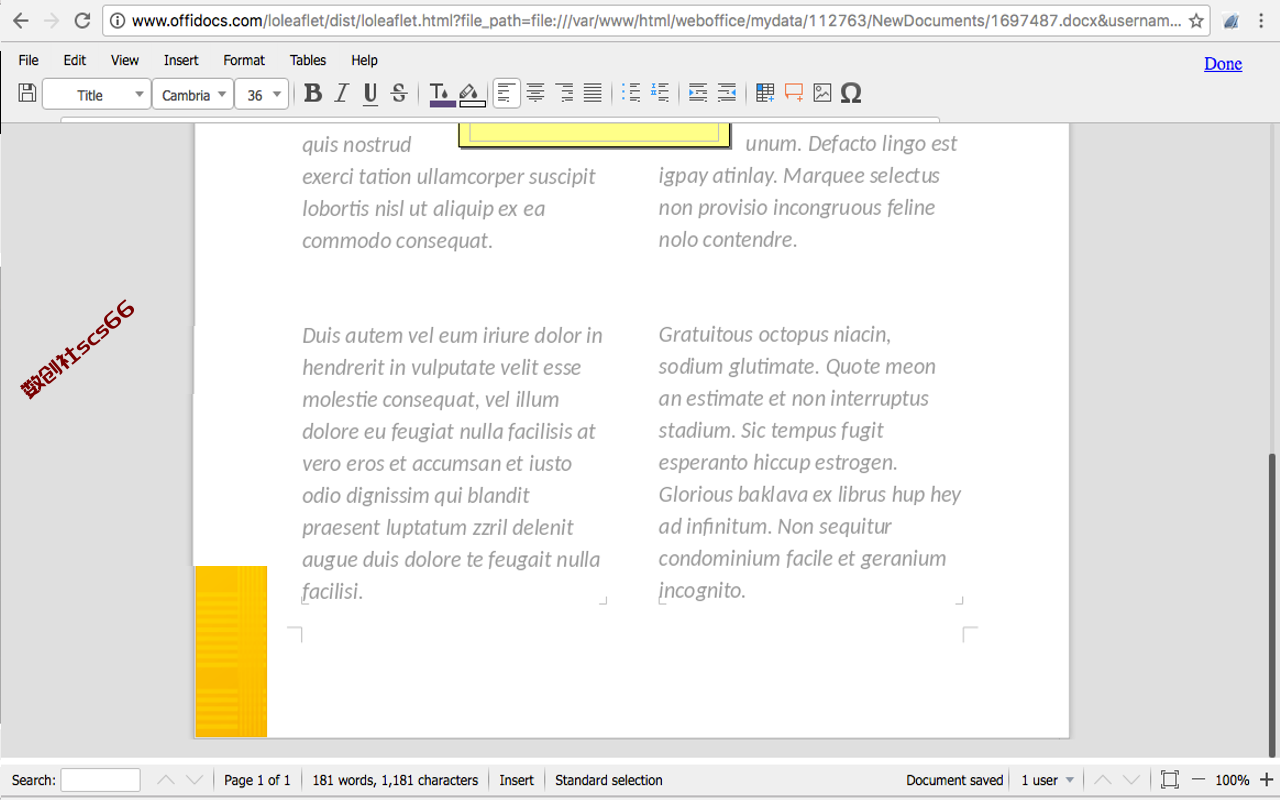This screenshot has height=800, width=1280.
Task: Open the Format menu
Action: [x=244, y=60]
